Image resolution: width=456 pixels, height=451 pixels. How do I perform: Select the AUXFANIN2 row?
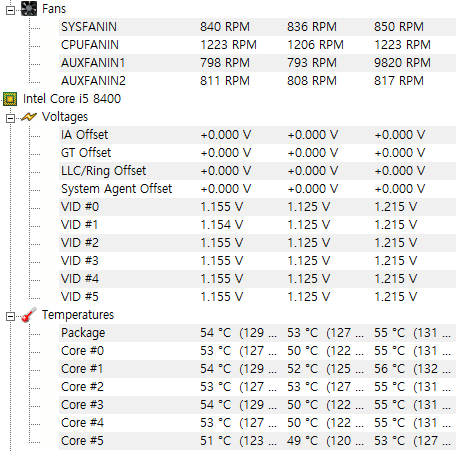(x=257, y=81)
